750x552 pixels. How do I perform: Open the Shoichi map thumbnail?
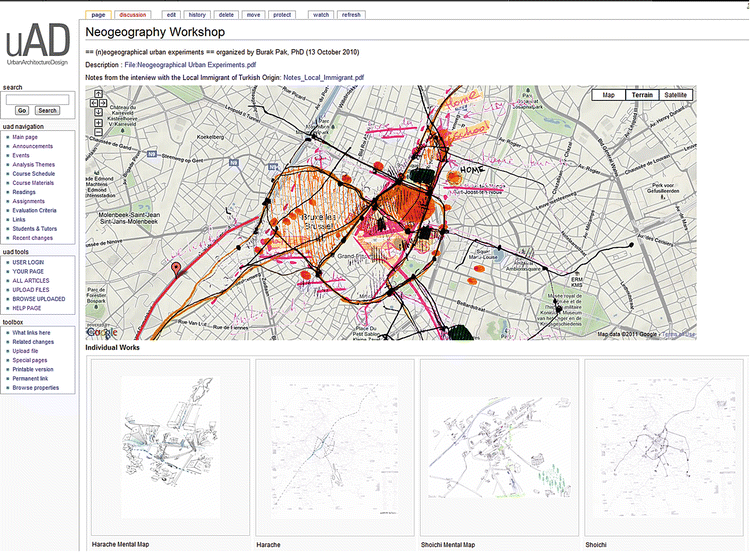point(664,448)
